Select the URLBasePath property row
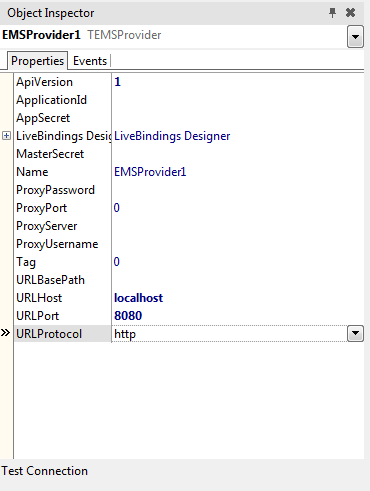Image resolution: width=370 pixels, height=491 pixels. (x=189, y=280)
